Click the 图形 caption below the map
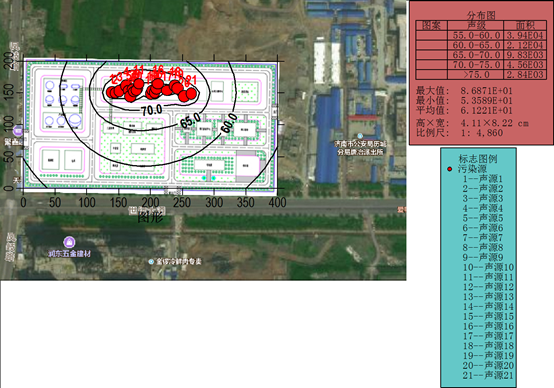 151,217
